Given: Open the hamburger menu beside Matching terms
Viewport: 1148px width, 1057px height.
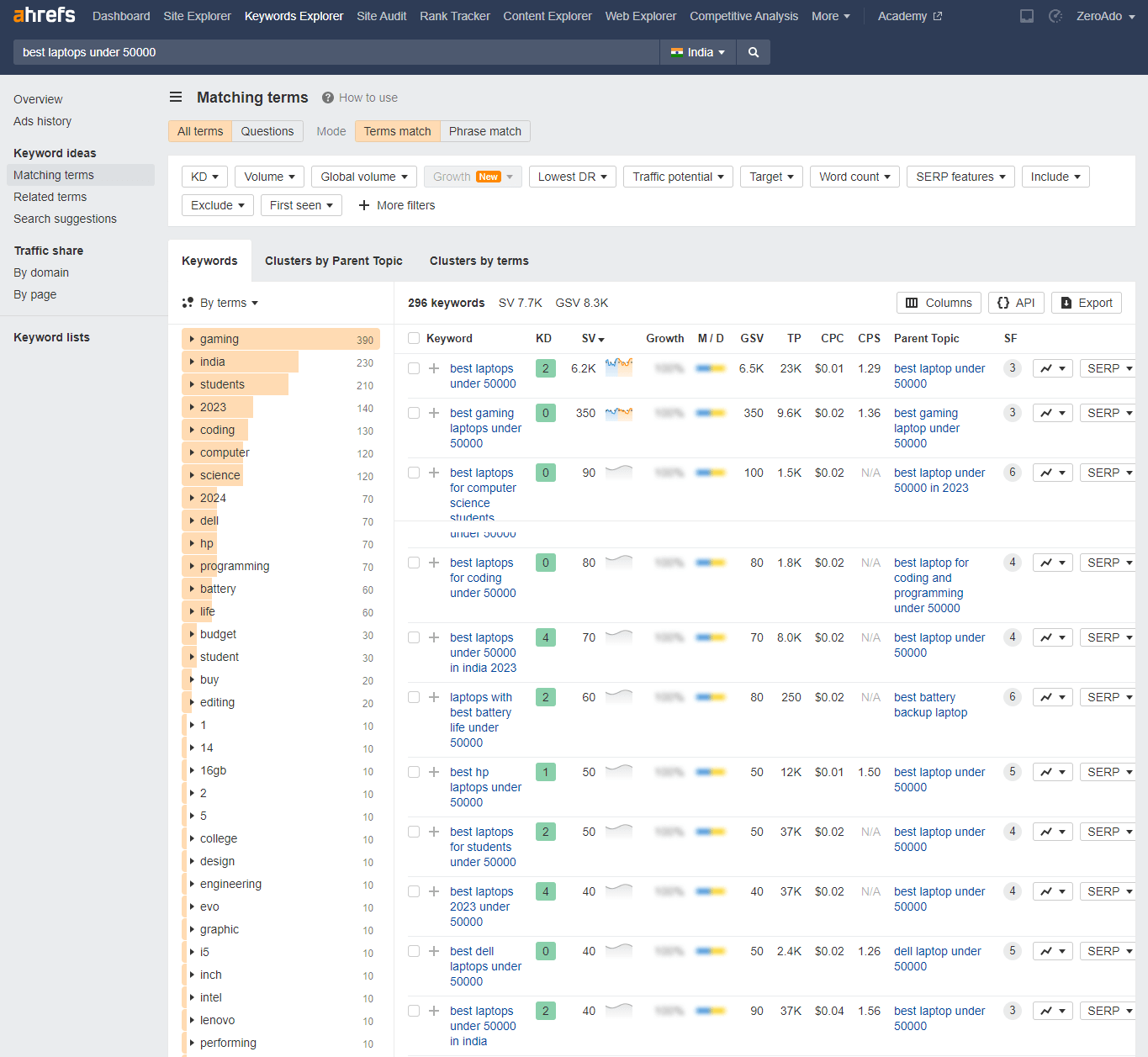Looking at the screenshot, I should click(176, 97).
